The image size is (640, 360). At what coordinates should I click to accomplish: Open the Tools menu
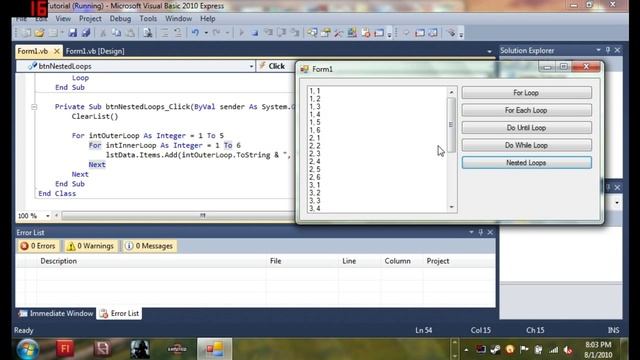148,19
